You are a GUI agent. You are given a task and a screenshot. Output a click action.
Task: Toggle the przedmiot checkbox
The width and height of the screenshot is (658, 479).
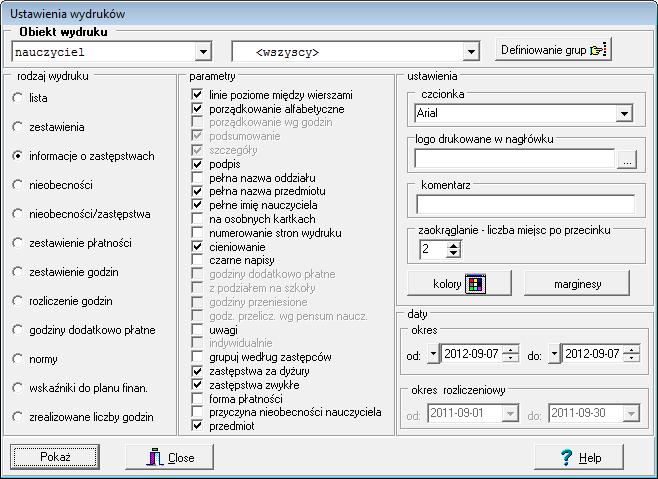click(x=197, y=426)
